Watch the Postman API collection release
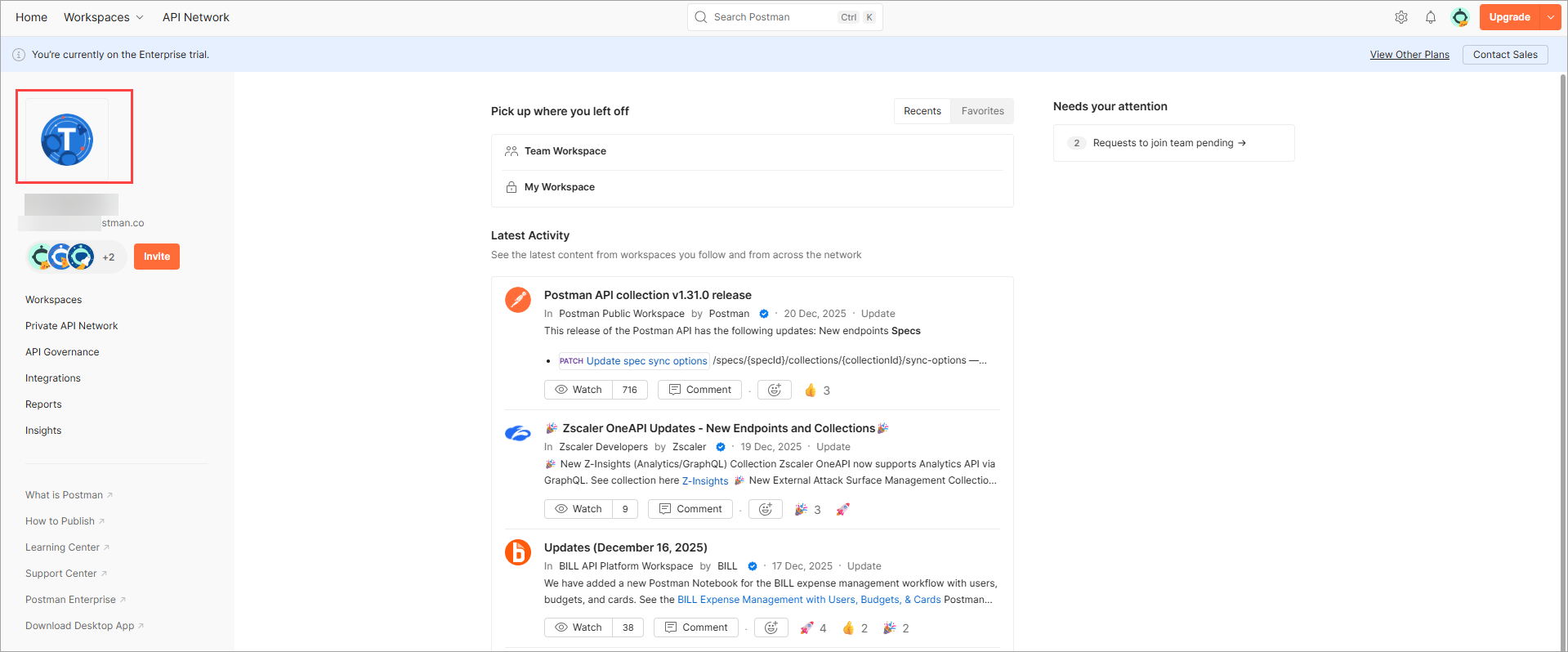The height and width of the screenshot is (652, 1568). click(x=579, y=390)
